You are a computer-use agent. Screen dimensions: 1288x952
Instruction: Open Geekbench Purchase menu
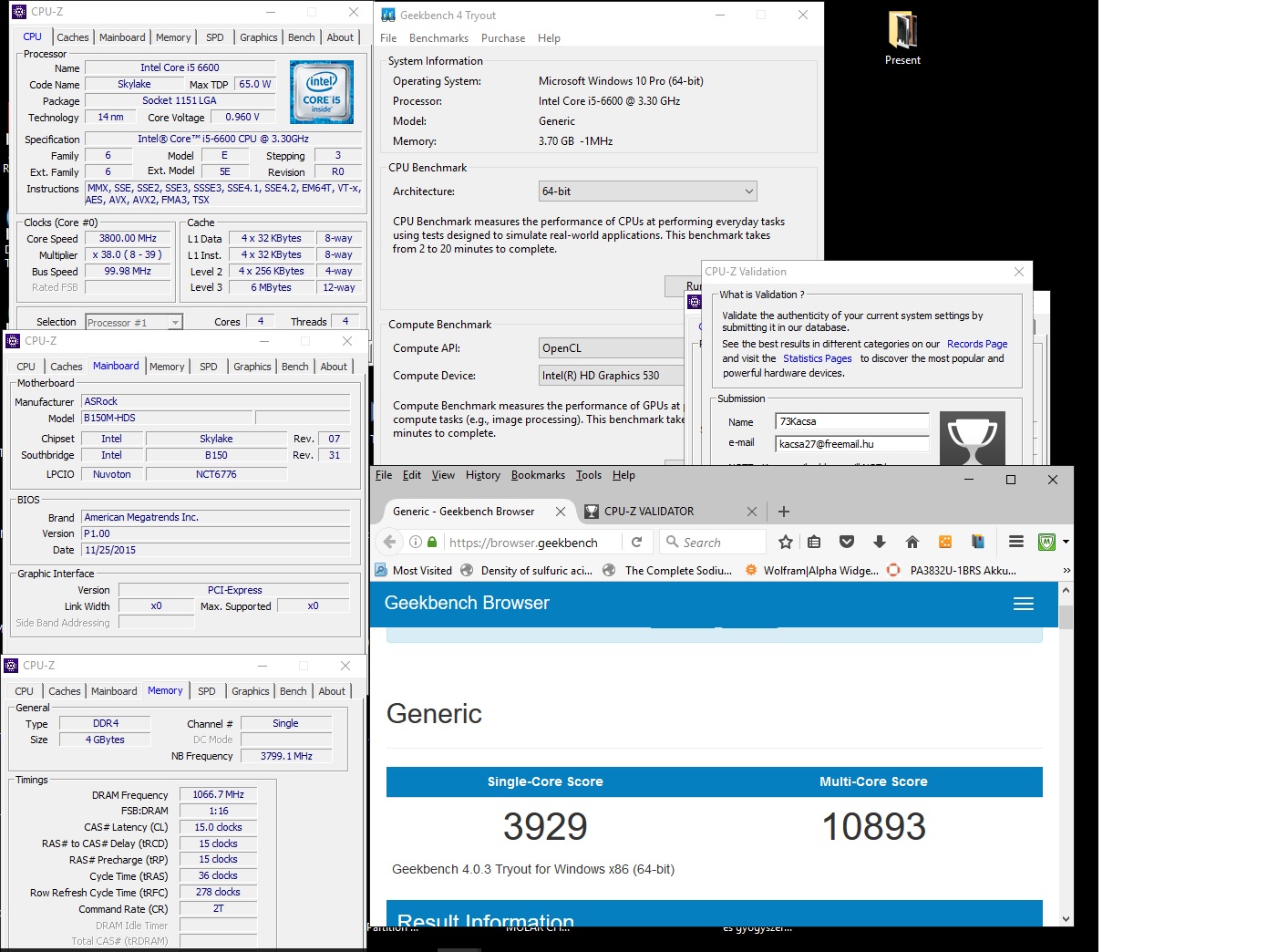coord(503,38)
